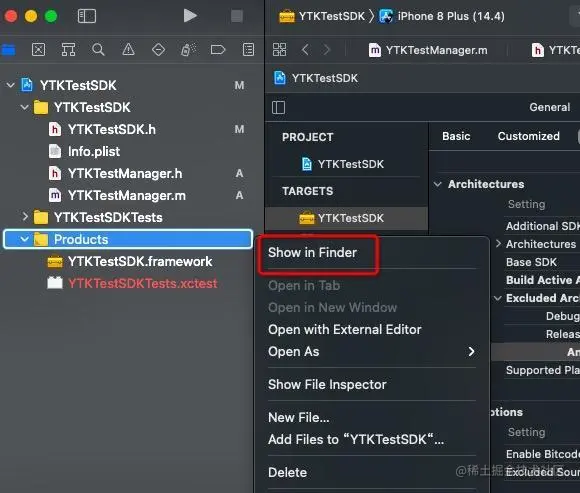Expand the YTKTestSDKTests folder
Image resolution: width=580 pixels, height=493 pixels.
[x=24, y=217]
